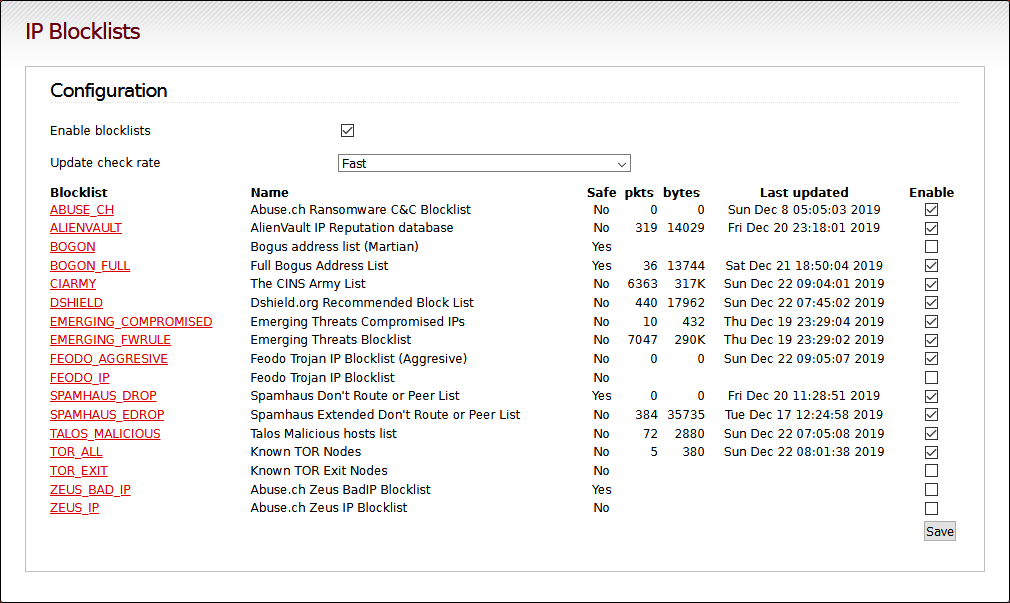Open the ALIENVAULT blocklist link

pyautogui.click(x=86, y=228)
